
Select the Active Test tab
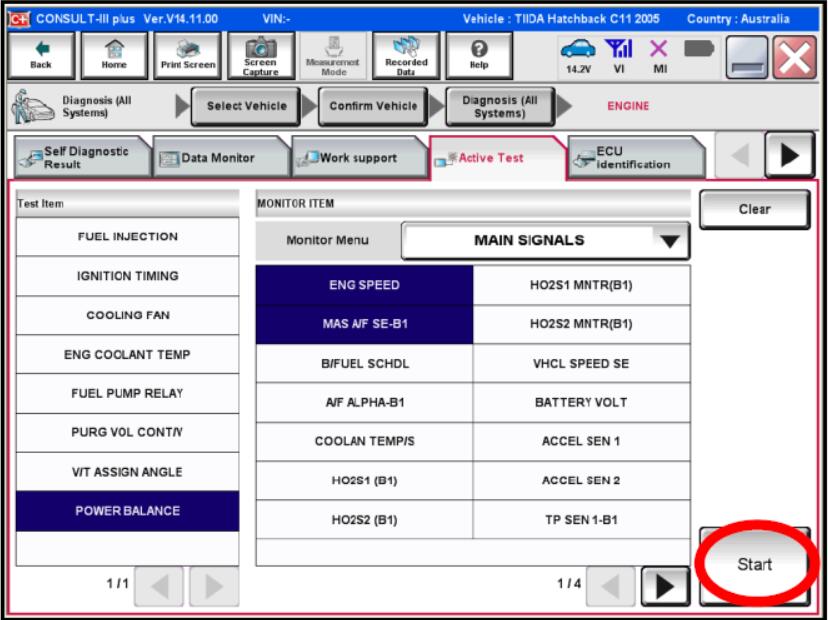(x=498, y=157)
